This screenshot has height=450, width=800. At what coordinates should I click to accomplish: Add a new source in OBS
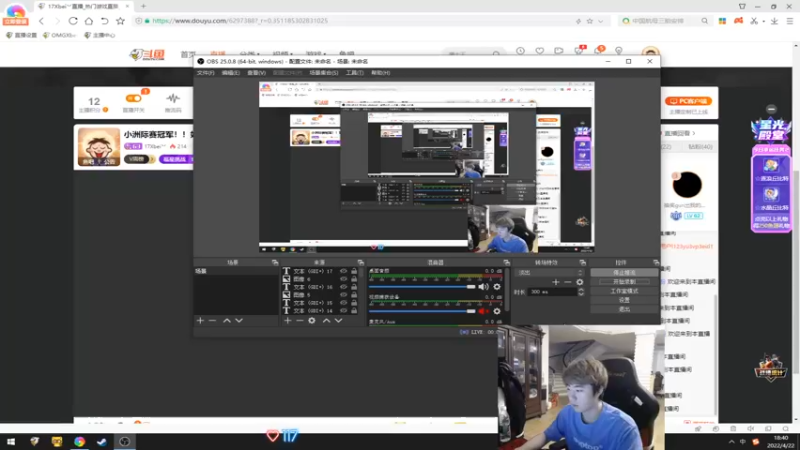pyautogui.click(x=287, y=320)
